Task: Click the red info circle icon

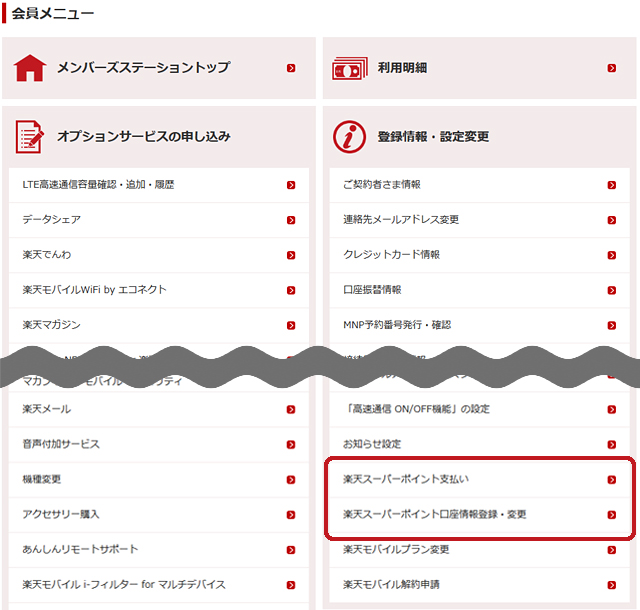Action: pyautogui.click(x=349, y=137)
